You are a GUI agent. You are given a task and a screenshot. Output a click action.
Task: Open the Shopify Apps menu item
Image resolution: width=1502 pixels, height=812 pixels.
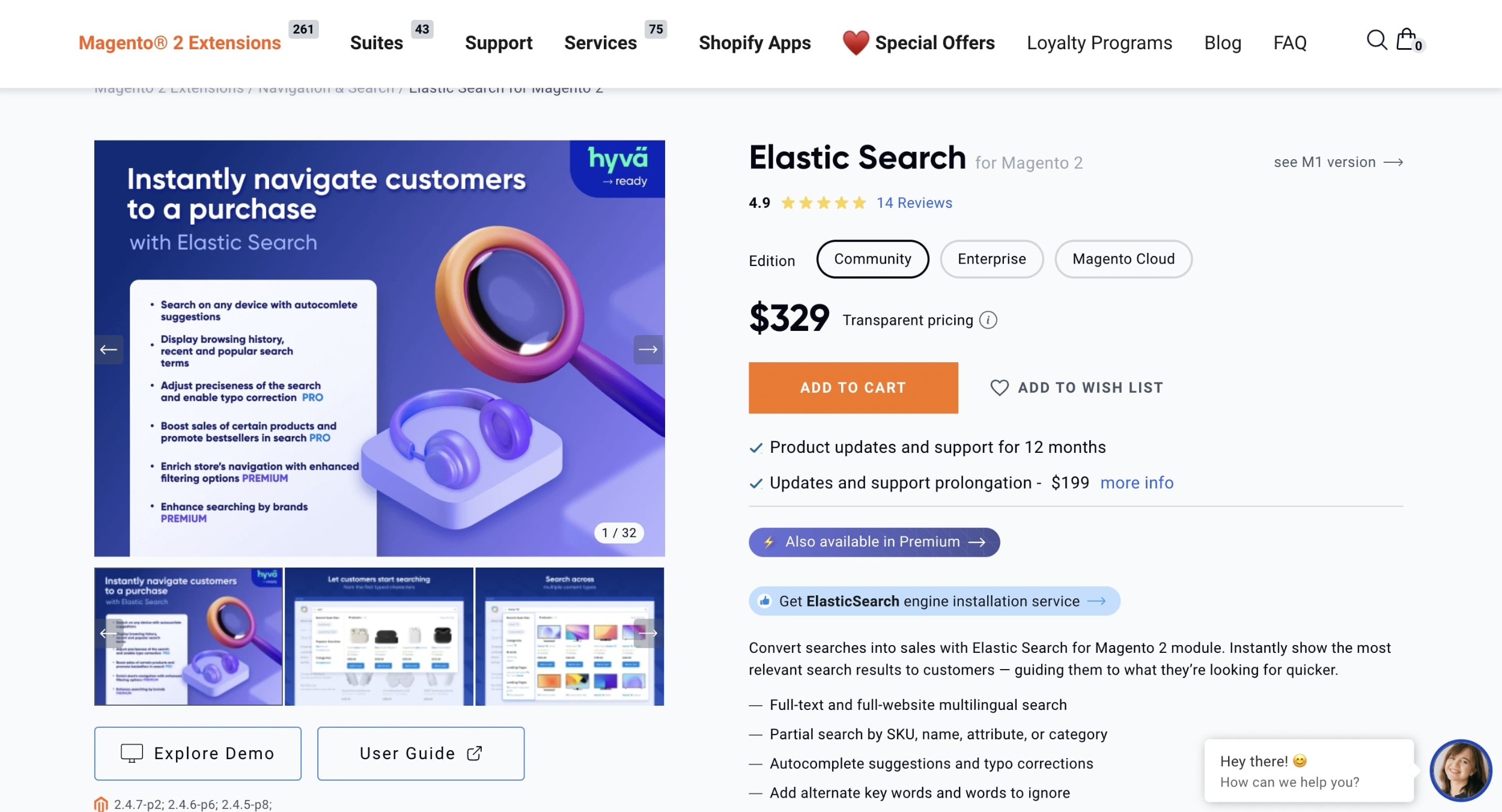click(x=754, y=43)
